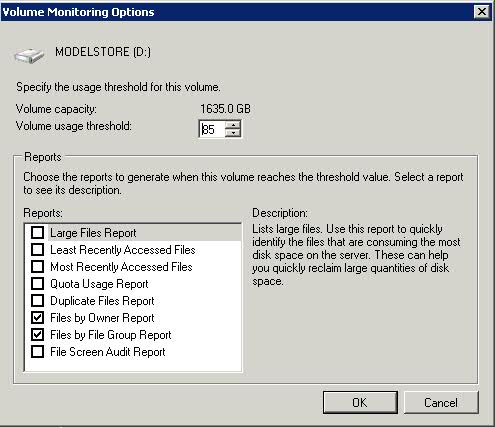Viewport: 495px width, 428px height.
Task: Click the MODELSTORE drive icon
Action: pos(29,55)
